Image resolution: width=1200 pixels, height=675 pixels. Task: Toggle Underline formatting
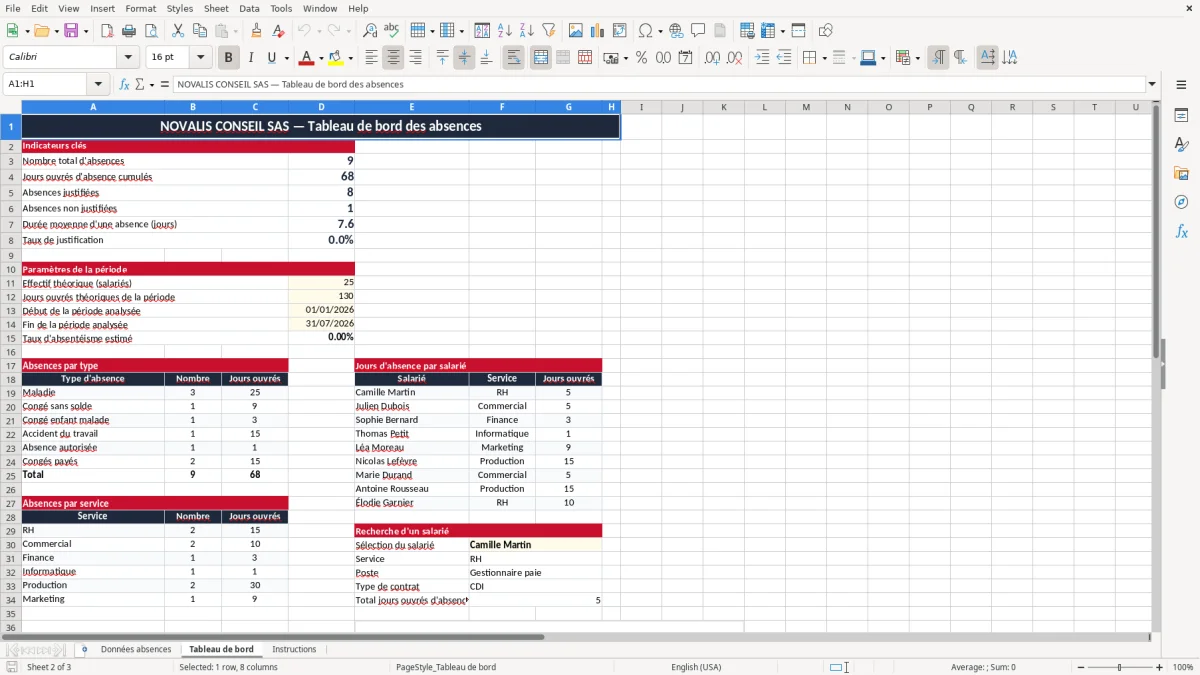[x=271, y=58]
